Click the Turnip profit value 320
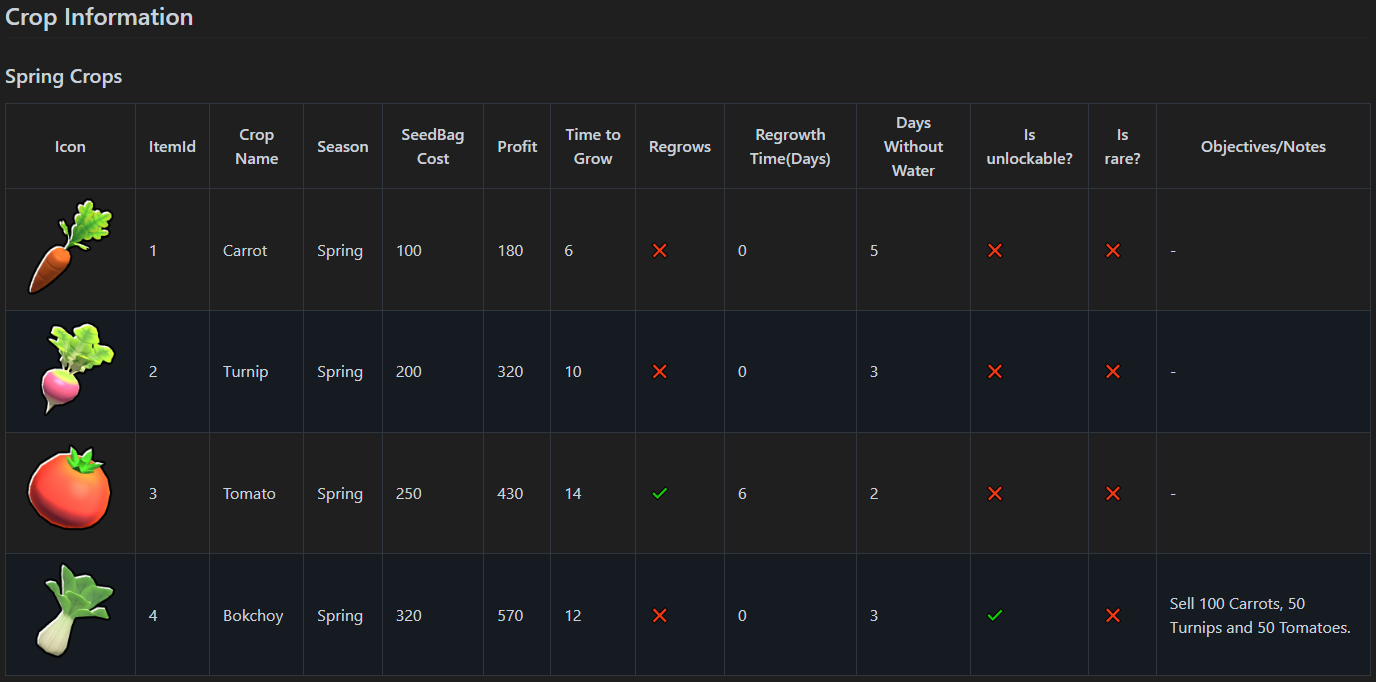The image size is (1376, 682). (x=510, y=371)
